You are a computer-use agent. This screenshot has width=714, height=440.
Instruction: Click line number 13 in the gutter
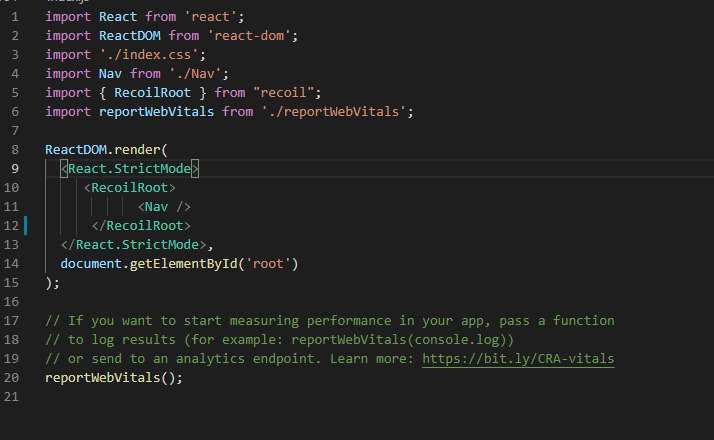11,245
